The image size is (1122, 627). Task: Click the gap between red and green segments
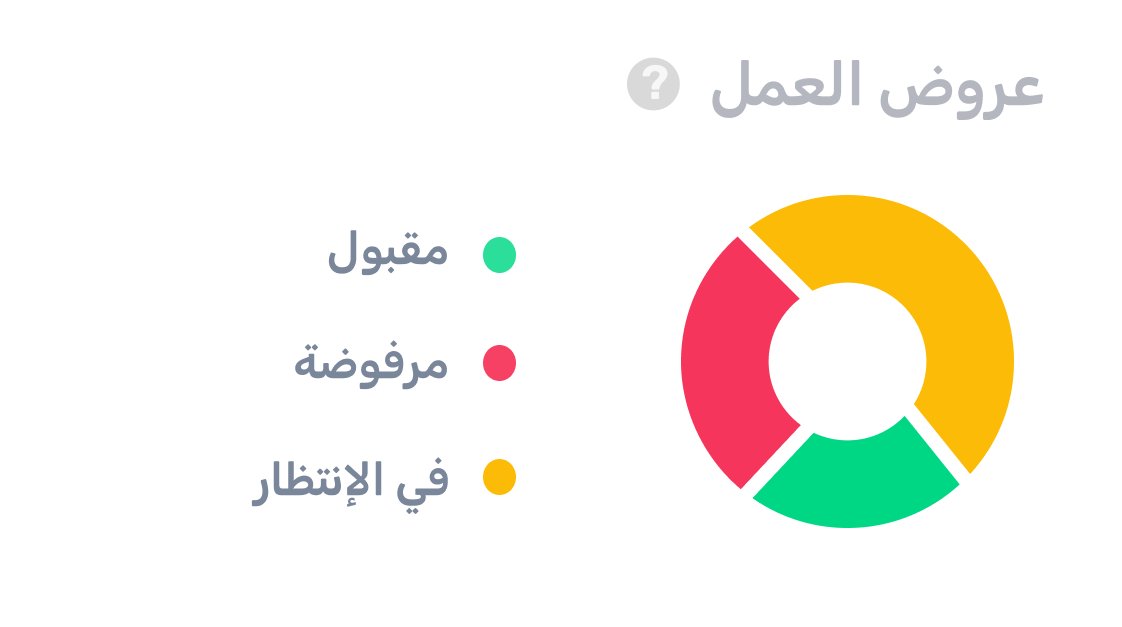click(x=776, y=461)
